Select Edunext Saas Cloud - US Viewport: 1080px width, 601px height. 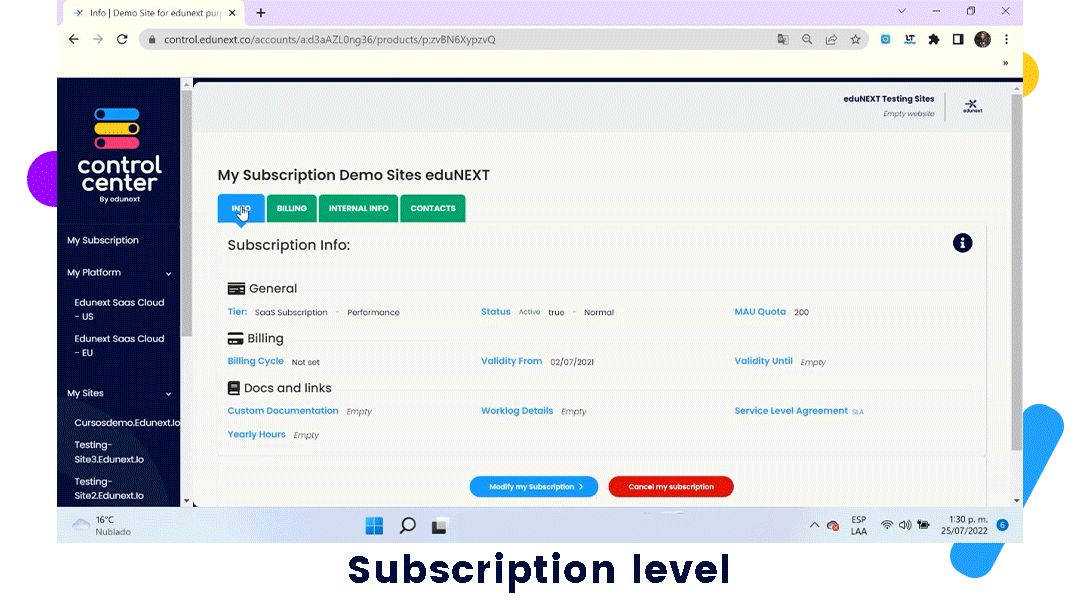coord(119,309)
